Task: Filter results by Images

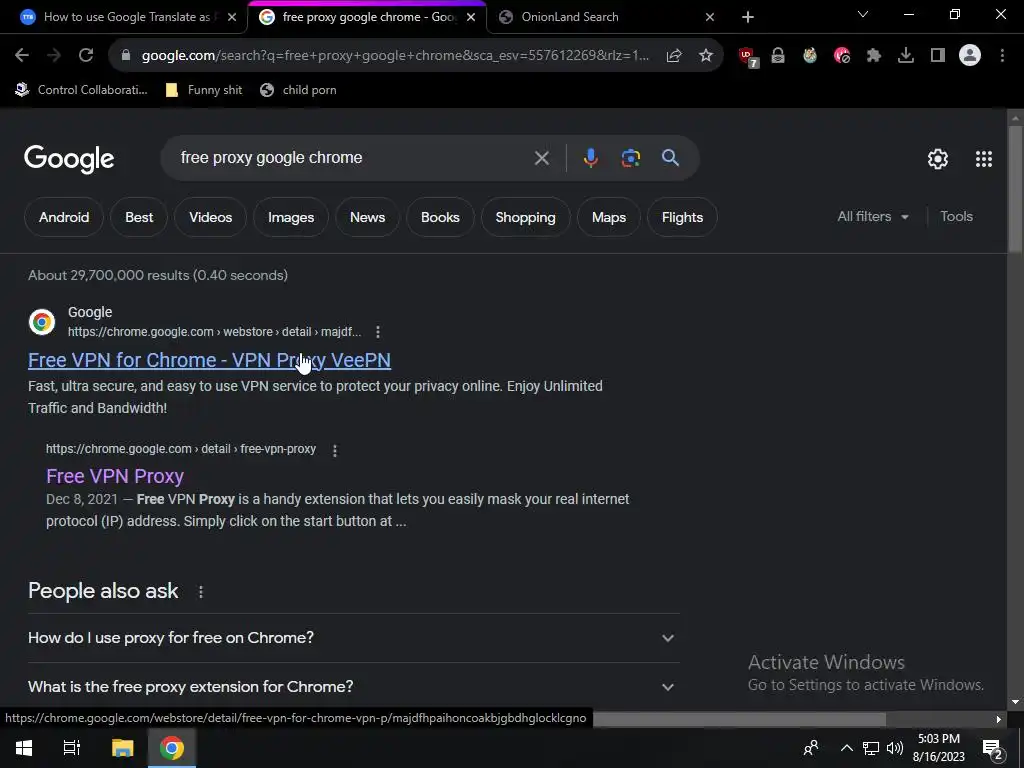Action: click(291, 217)
